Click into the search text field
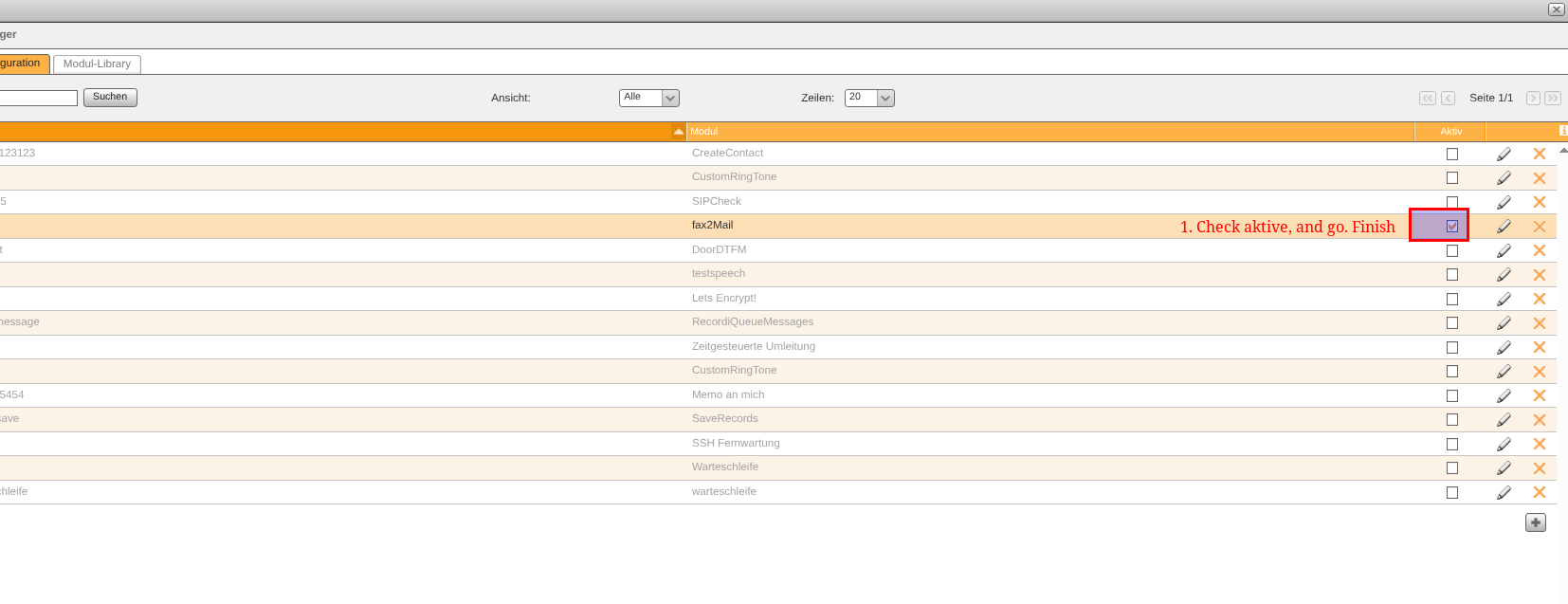Image resolution: width=1568 pixels, height=604 pixels. click(38, 98)
